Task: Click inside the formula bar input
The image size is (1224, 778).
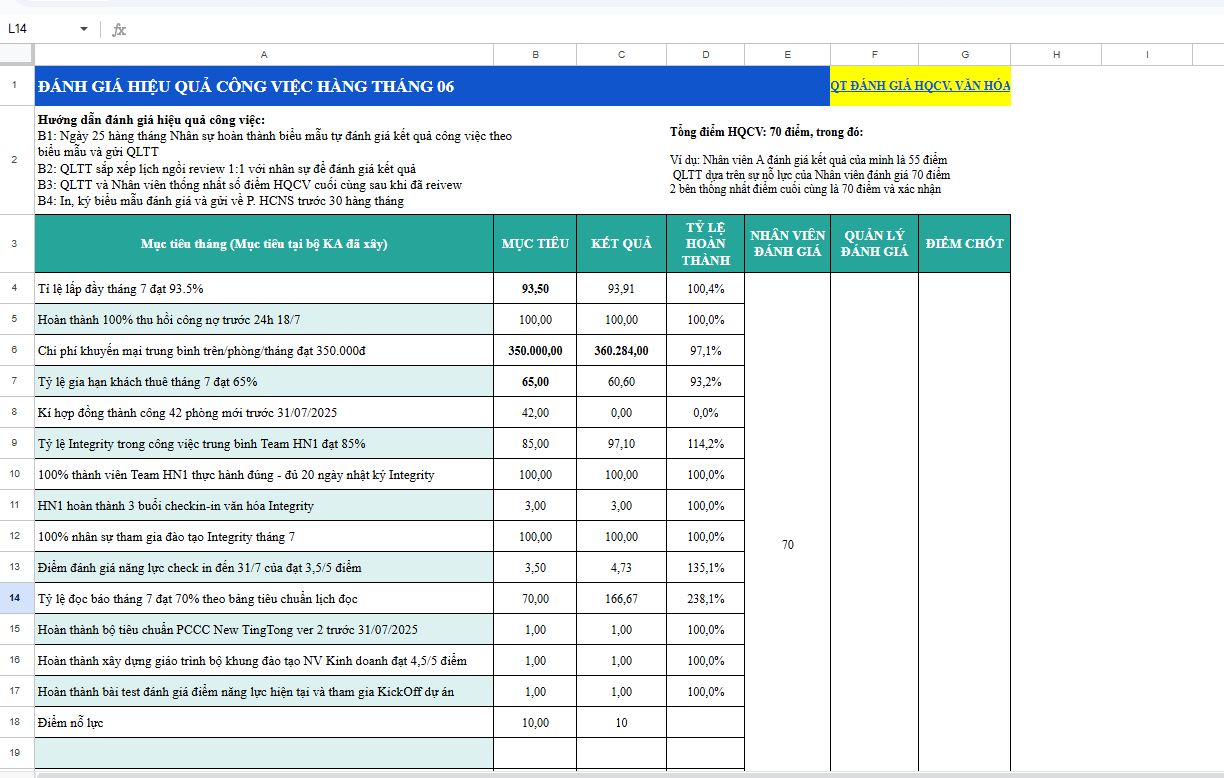Action: point(600,29)
